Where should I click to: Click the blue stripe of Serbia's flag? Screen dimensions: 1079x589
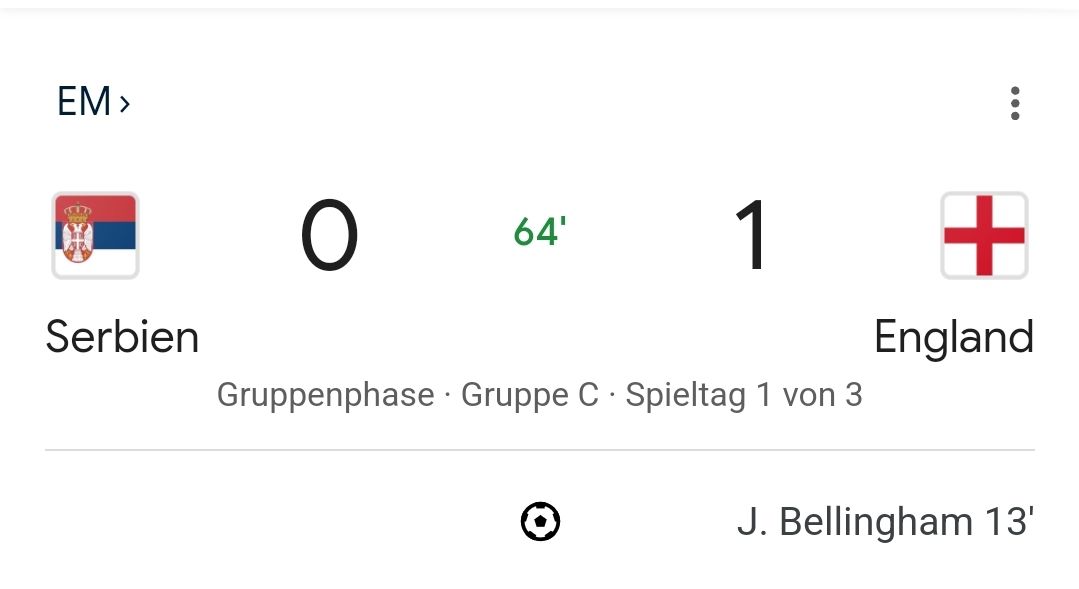112,236
